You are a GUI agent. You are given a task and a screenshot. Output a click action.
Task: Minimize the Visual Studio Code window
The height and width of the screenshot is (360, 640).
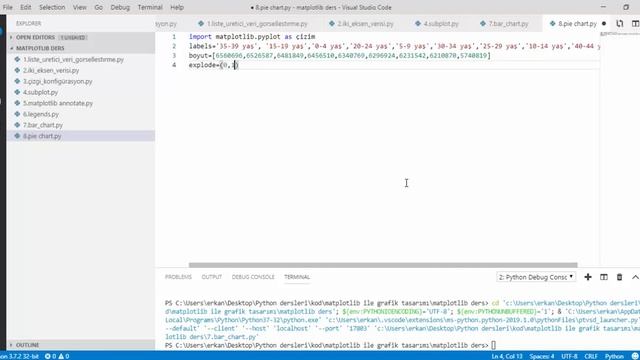point(603,7)
